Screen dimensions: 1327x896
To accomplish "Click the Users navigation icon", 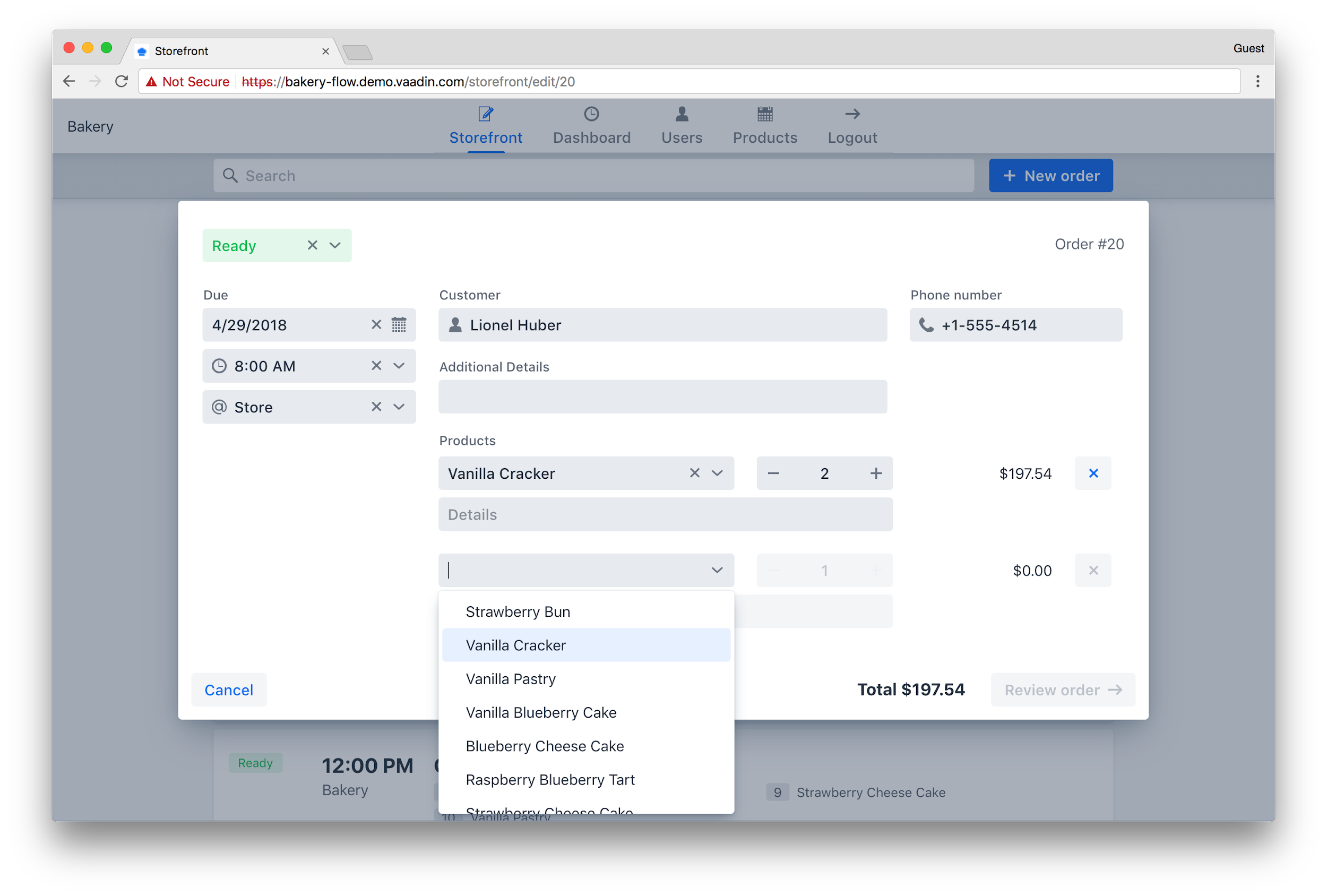I will (x=680, y=113).
